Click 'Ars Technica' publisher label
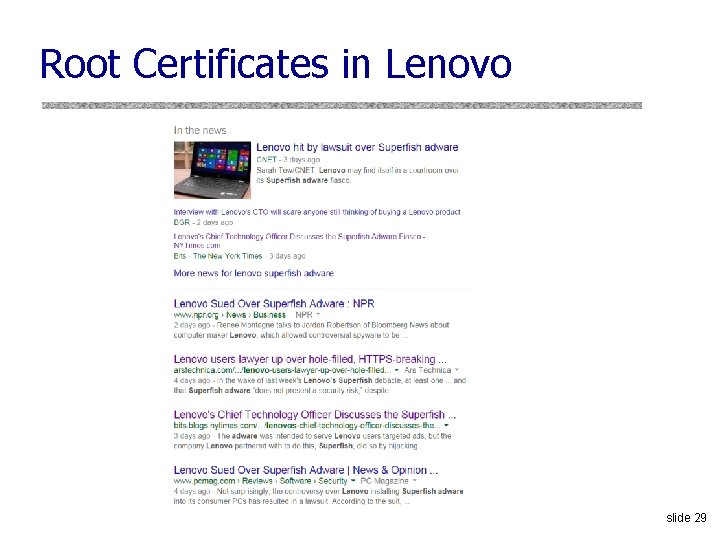The width and height of the screenshot is (720, 540). pos(428,370)
